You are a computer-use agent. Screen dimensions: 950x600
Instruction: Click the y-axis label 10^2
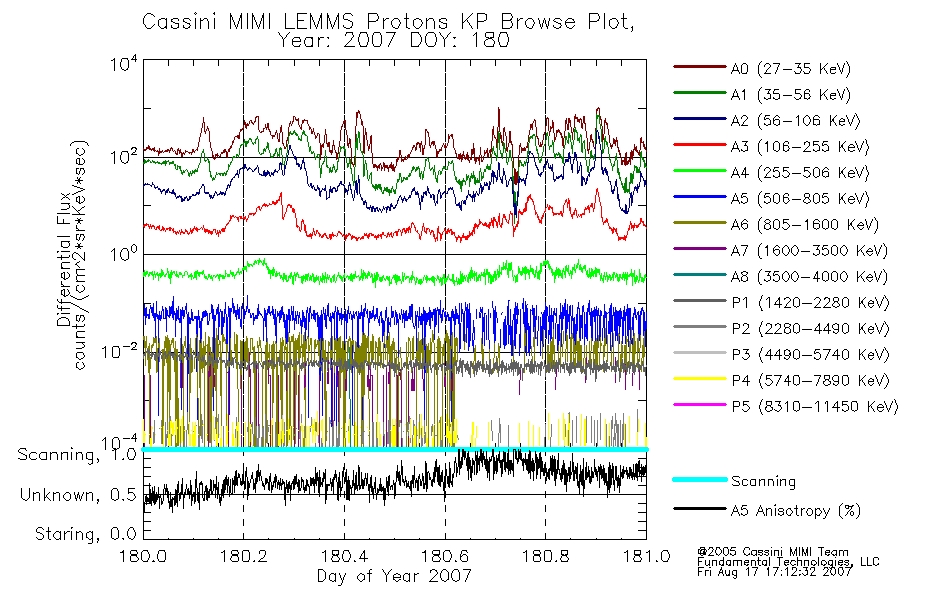coord(124,157)
